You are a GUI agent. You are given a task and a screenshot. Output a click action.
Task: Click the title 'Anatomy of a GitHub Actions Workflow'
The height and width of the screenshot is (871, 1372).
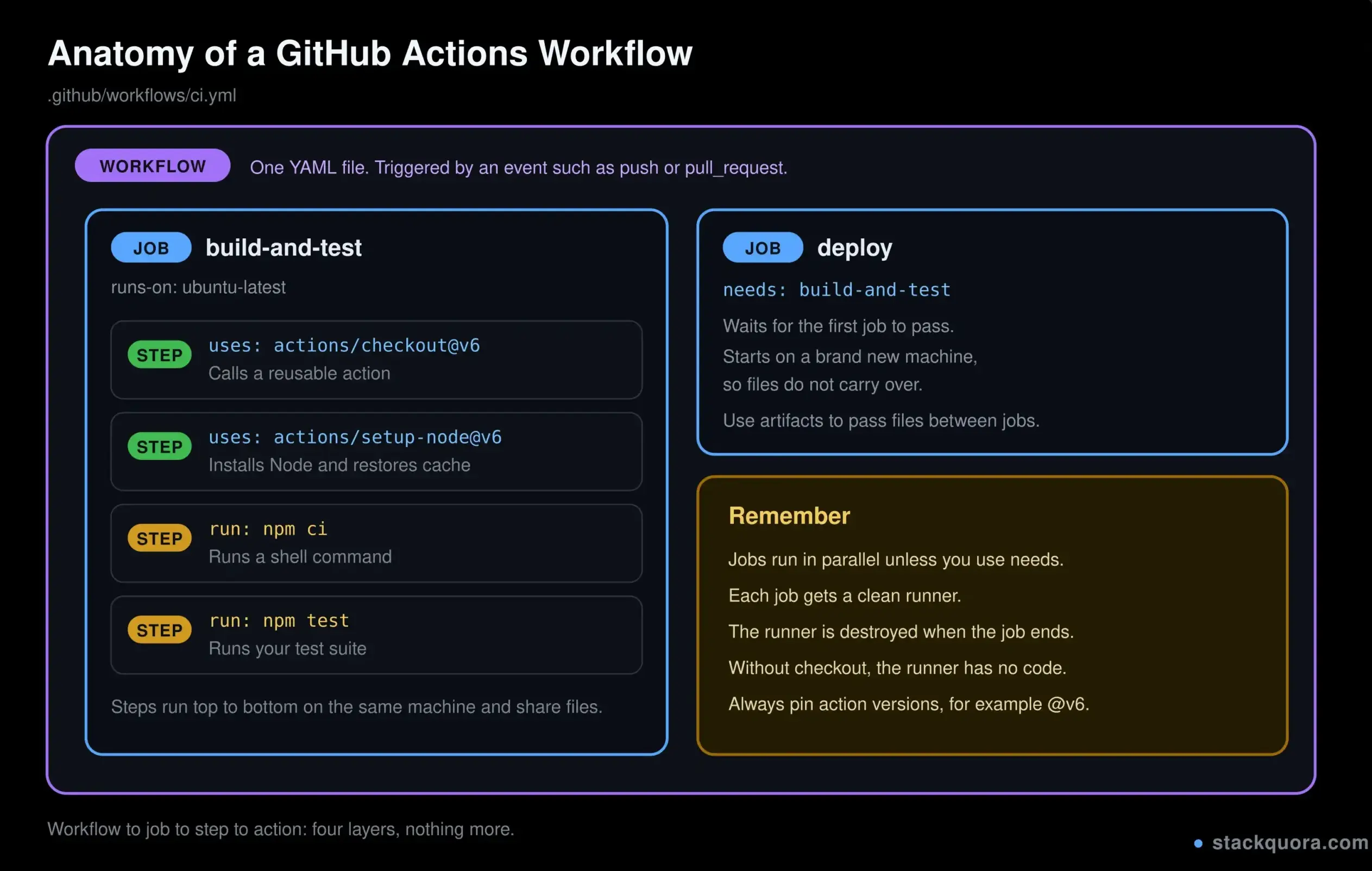coord(370,54)
